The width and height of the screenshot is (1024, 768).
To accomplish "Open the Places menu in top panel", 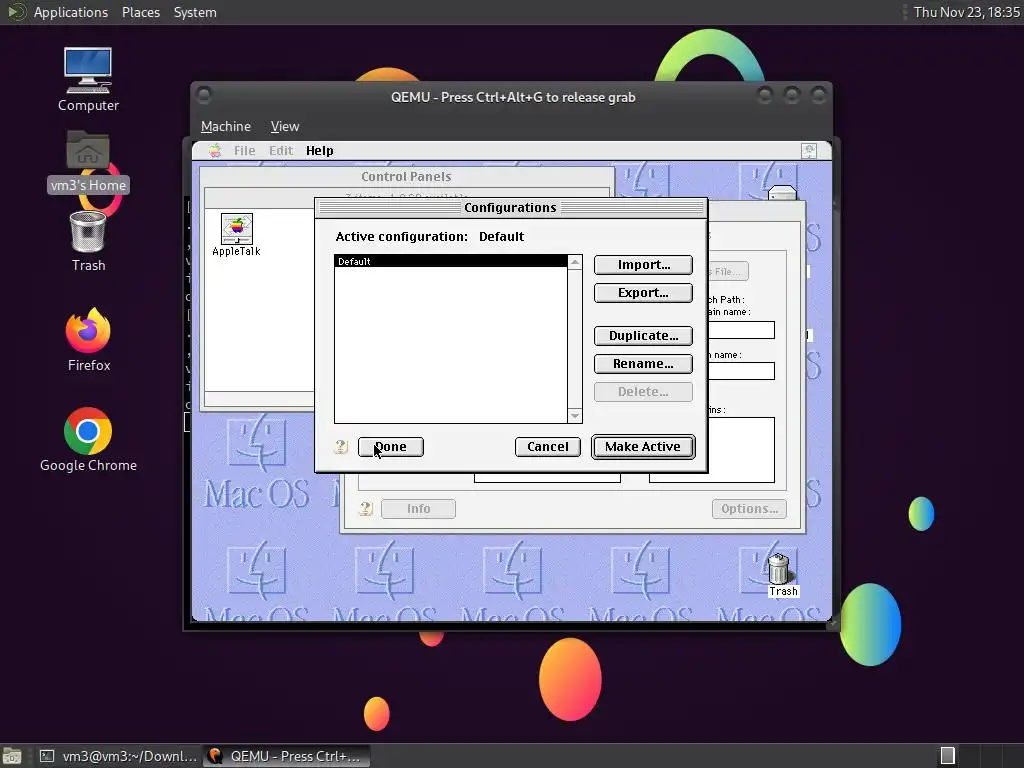I will coord(140,12).
